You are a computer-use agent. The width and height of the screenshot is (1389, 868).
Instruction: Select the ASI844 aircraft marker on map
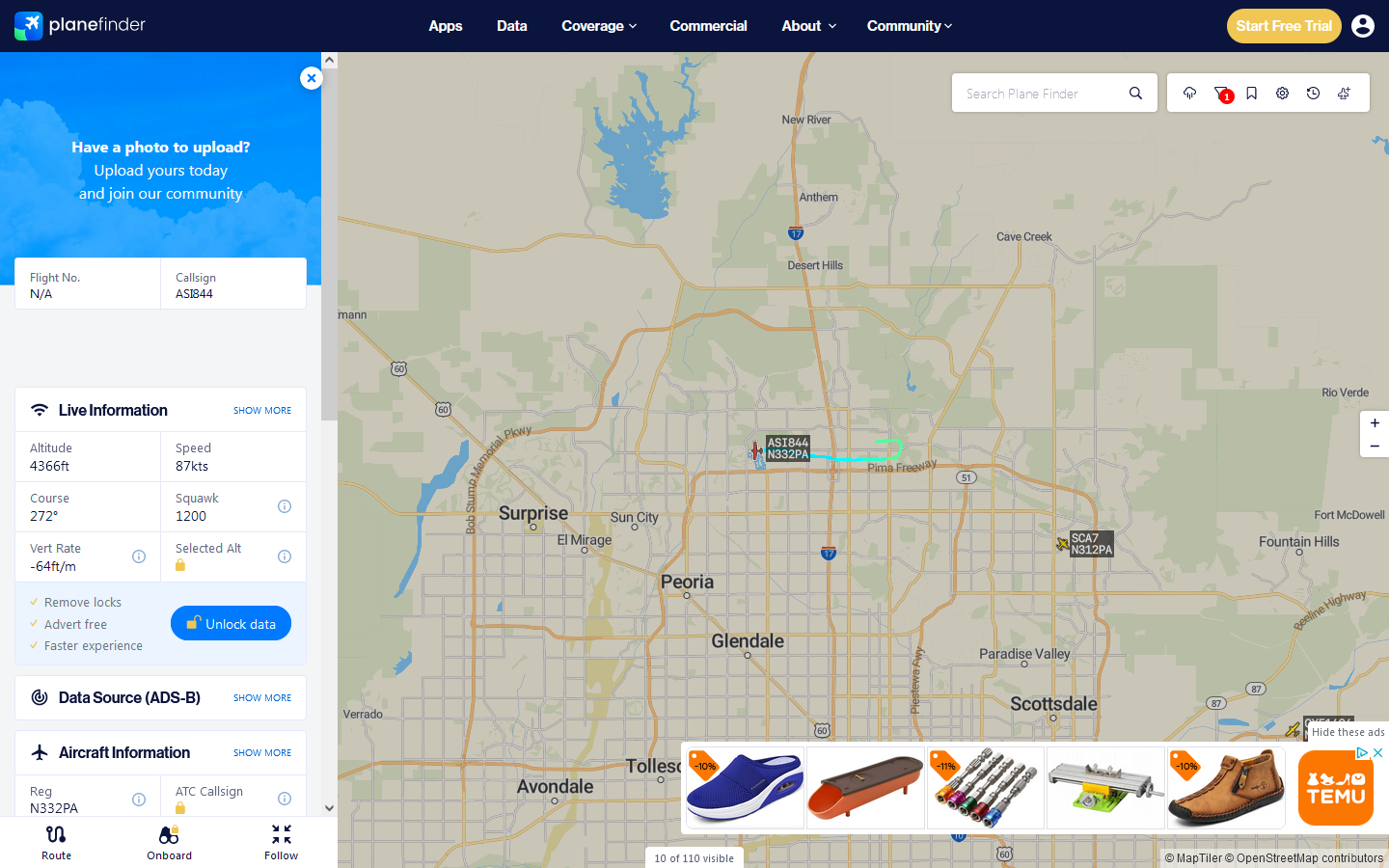pyautogui.click(x=756, y=450)
